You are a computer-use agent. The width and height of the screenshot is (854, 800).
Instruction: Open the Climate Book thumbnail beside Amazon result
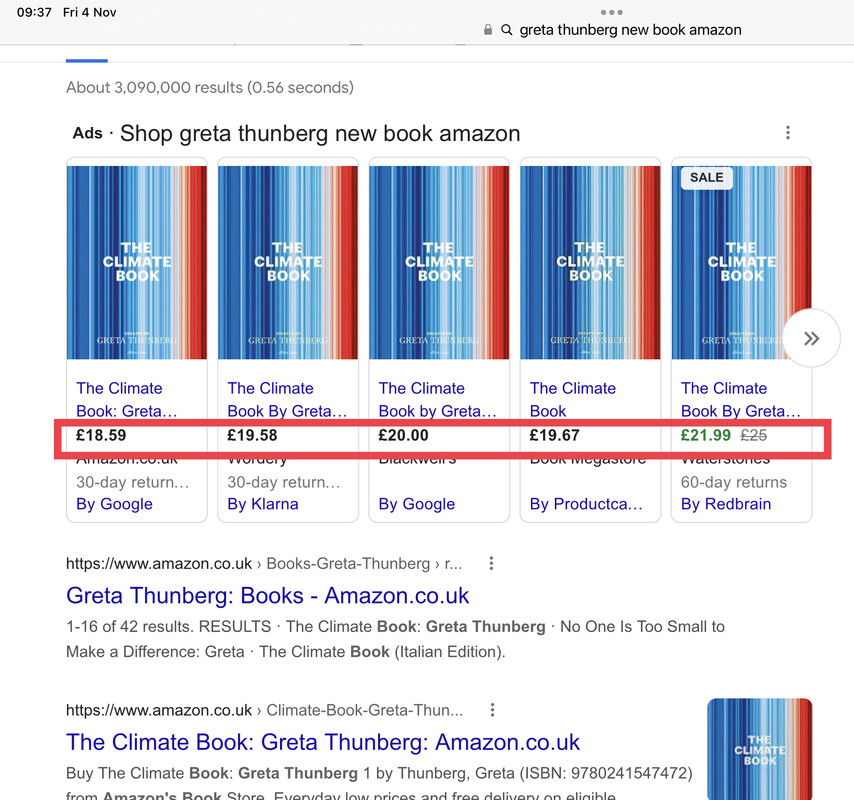point(759,749)
